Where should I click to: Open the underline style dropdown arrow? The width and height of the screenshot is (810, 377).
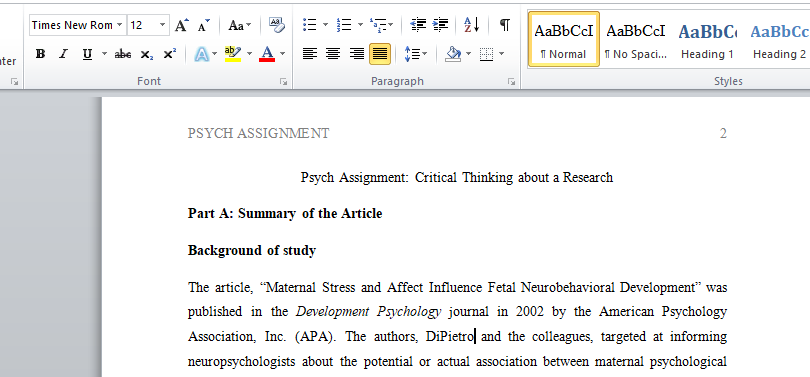(104, 54)
